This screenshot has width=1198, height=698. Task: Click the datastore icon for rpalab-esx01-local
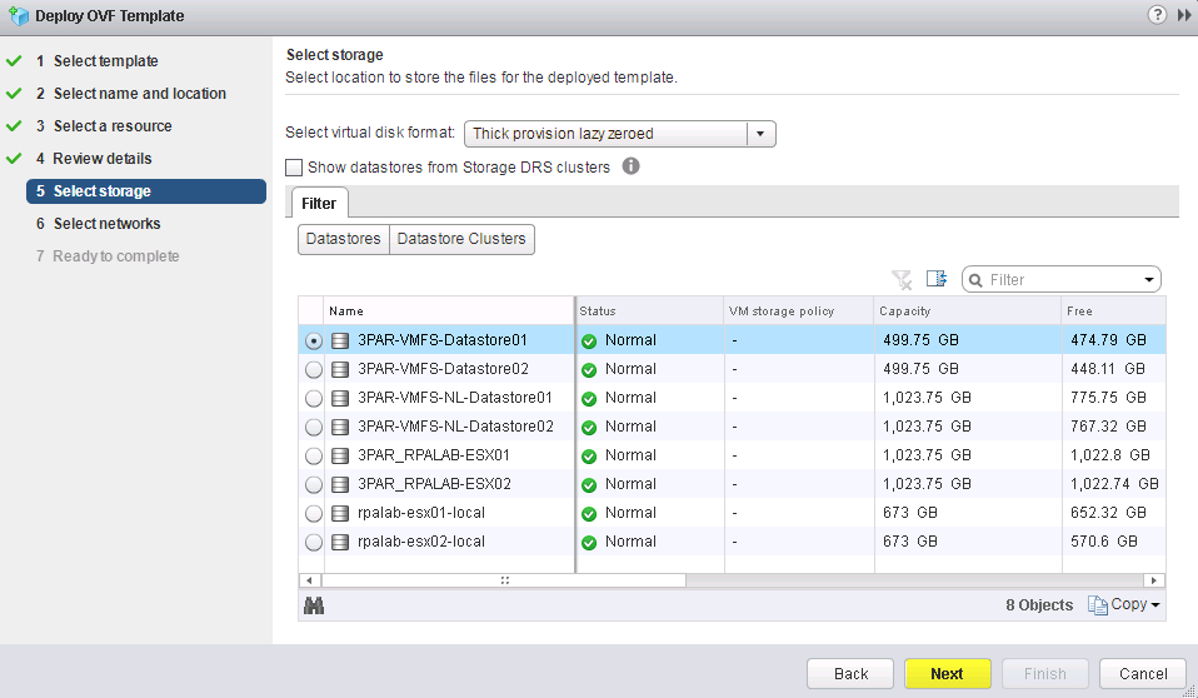click(340, 513)
